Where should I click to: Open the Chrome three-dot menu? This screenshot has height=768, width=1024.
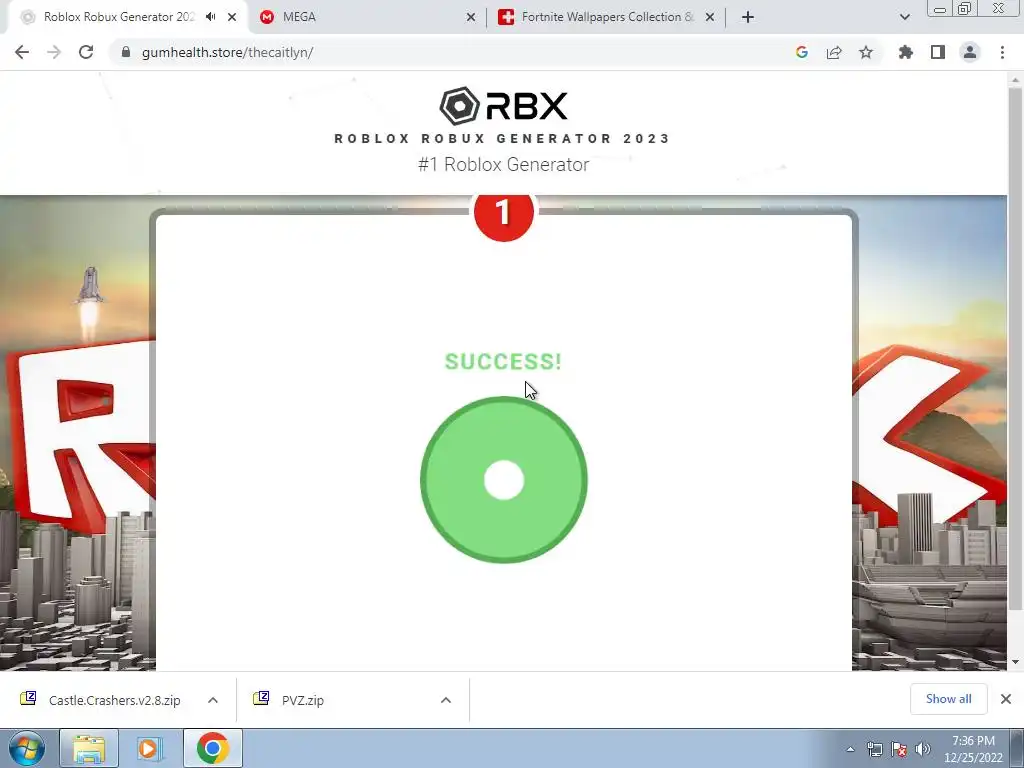click(x=1002, y=52)
